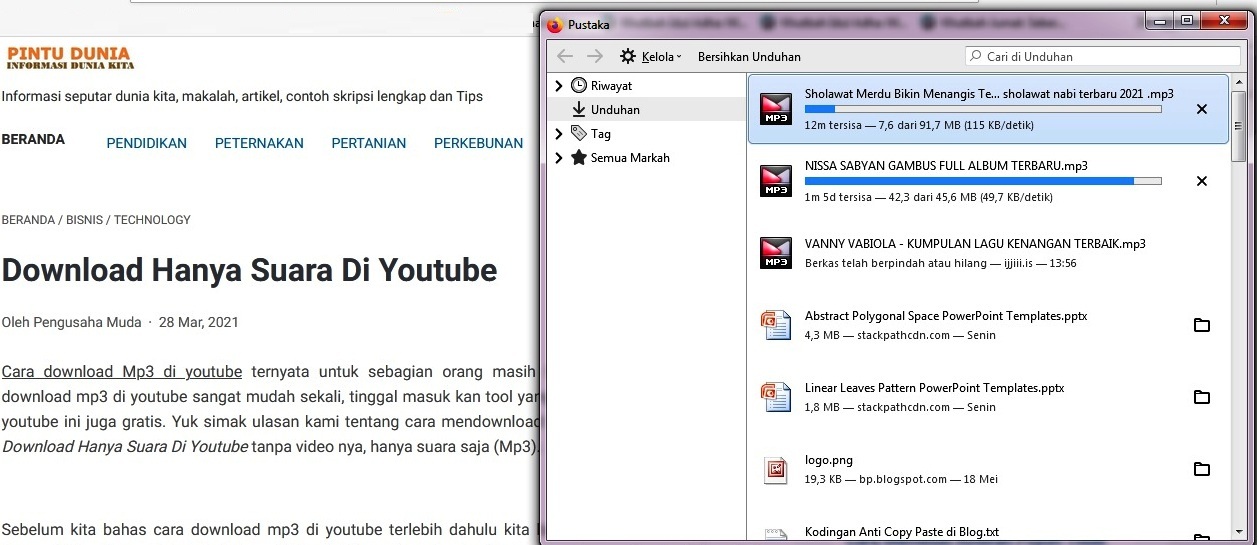
Task: Click the Riwayat clock icon
Action: click(578, 86)
